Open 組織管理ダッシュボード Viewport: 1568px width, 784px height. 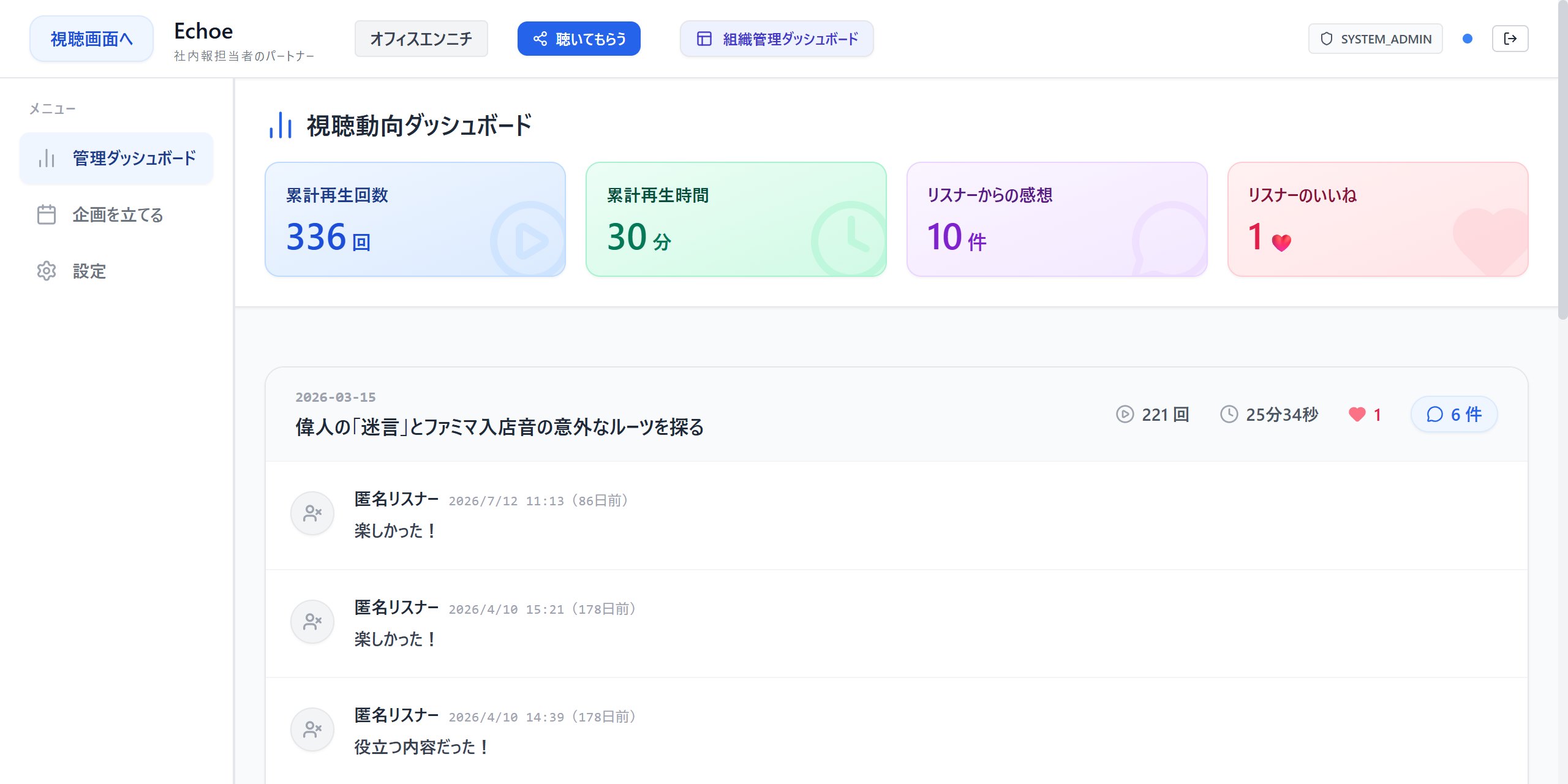point(777,39)
